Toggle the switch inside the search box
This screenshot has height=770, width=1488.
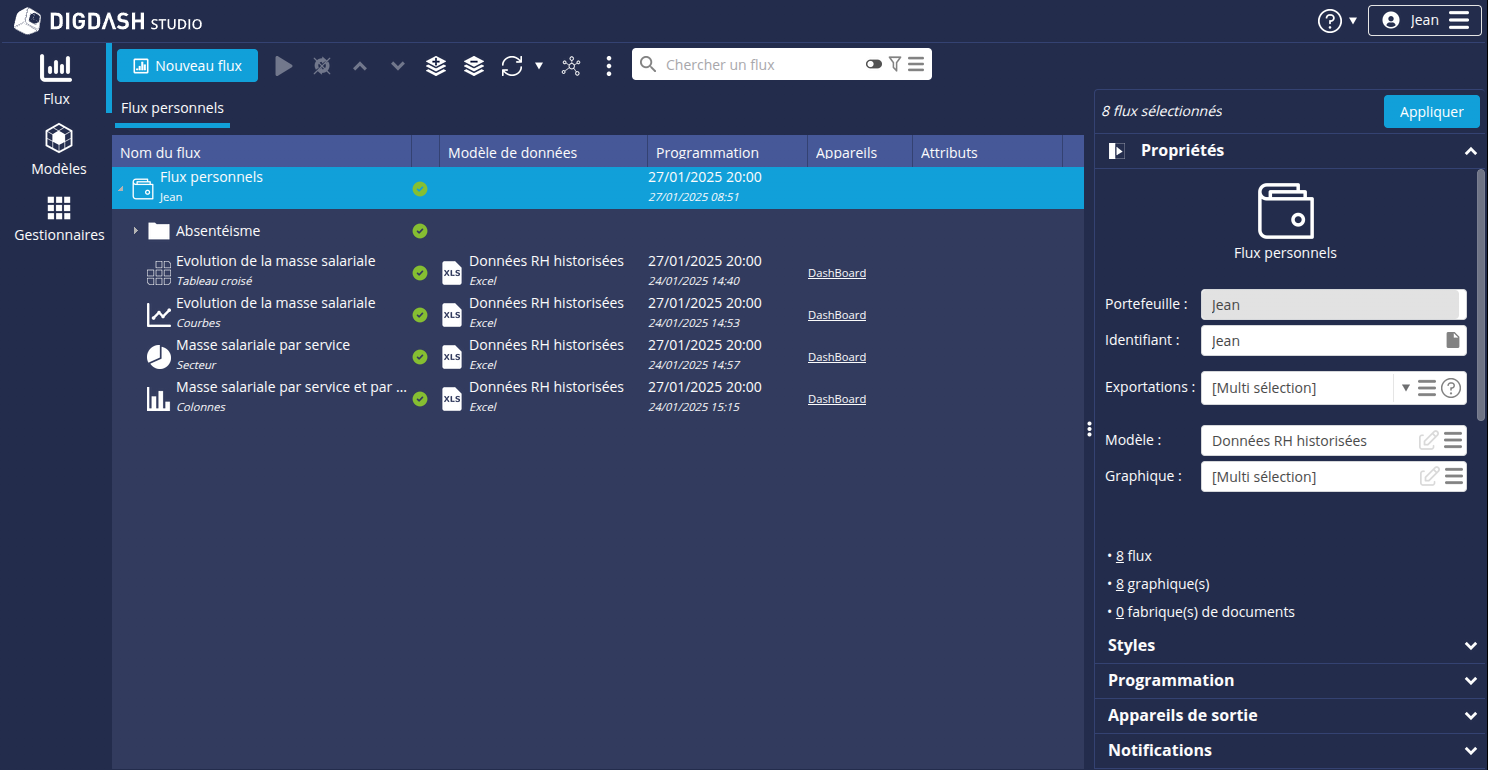pos(874,65)
